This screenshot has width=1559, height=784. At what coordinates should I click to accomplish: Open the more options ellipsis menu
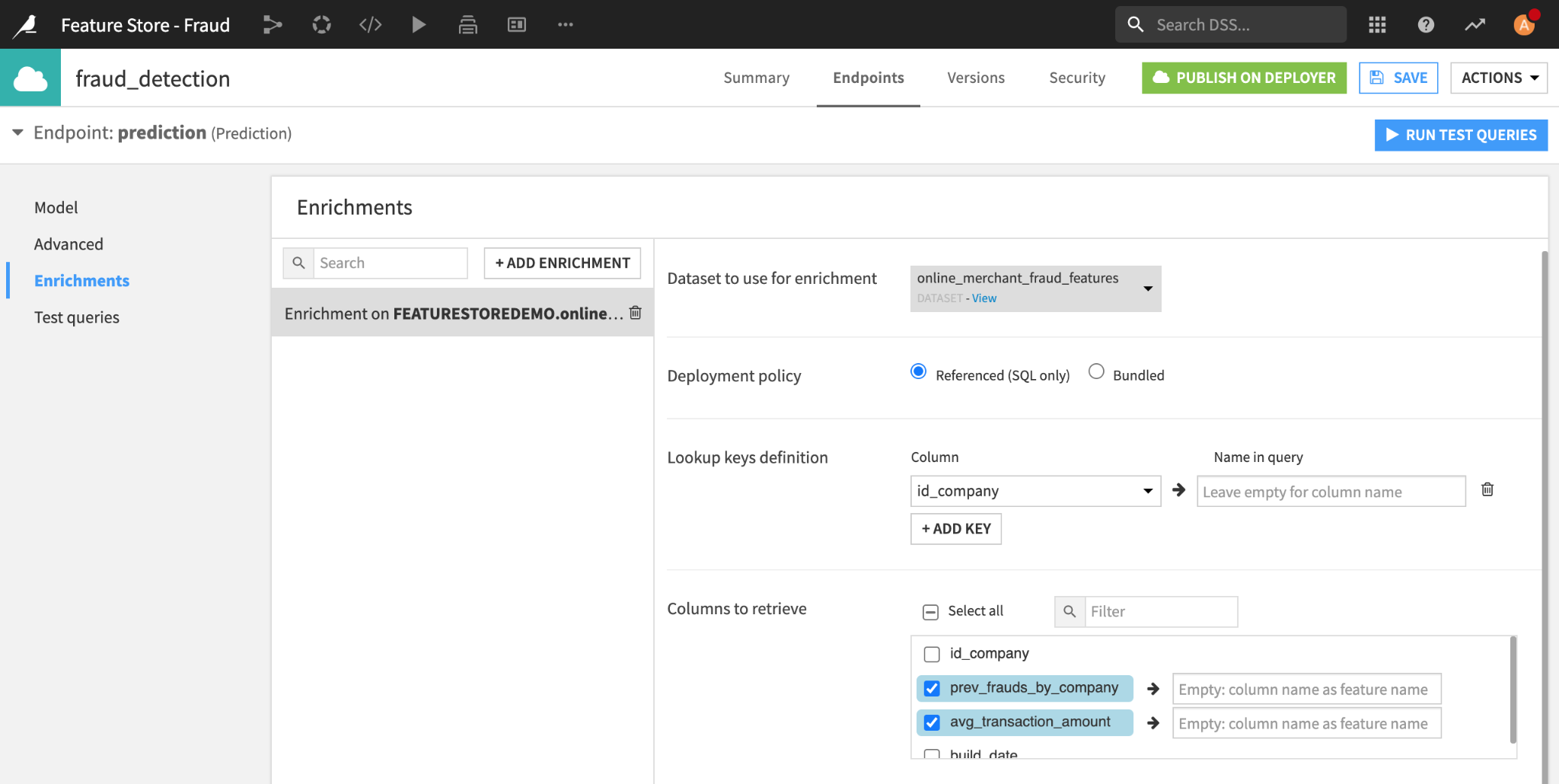tap(565, 24)
